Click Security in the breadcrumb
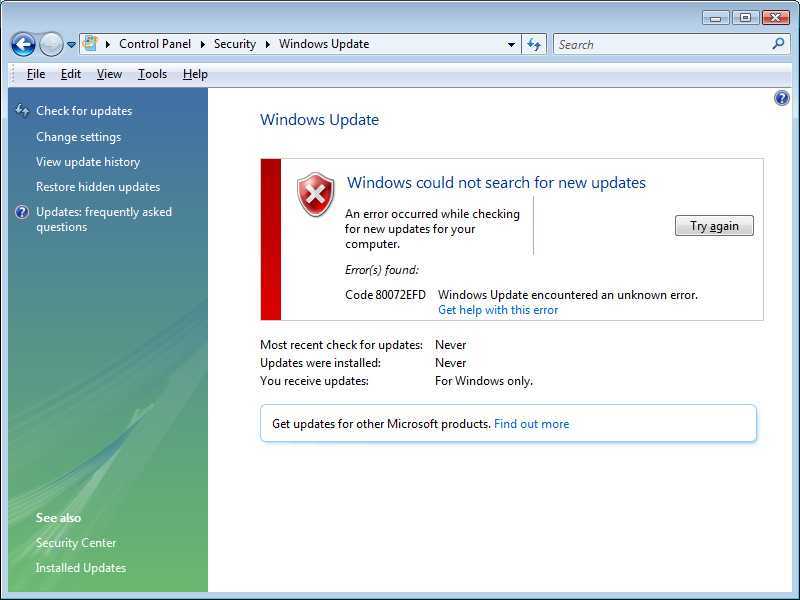Screen dimensions: 800x600 pos(235,44)
